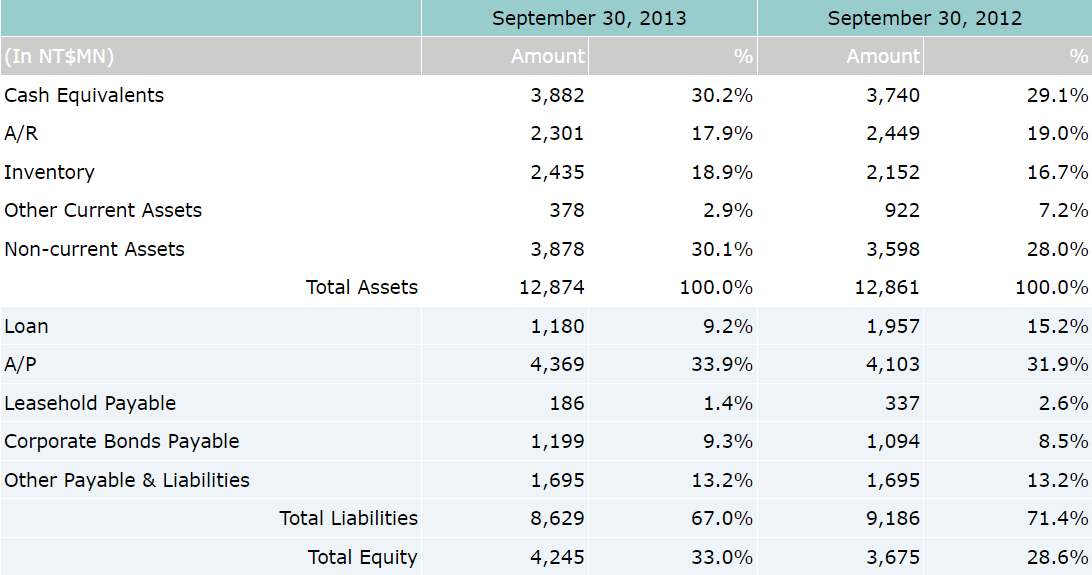Screen dimensions: 1092x575
Task: Click the September 30, 2013 column header
Action: tap(589, 18)
